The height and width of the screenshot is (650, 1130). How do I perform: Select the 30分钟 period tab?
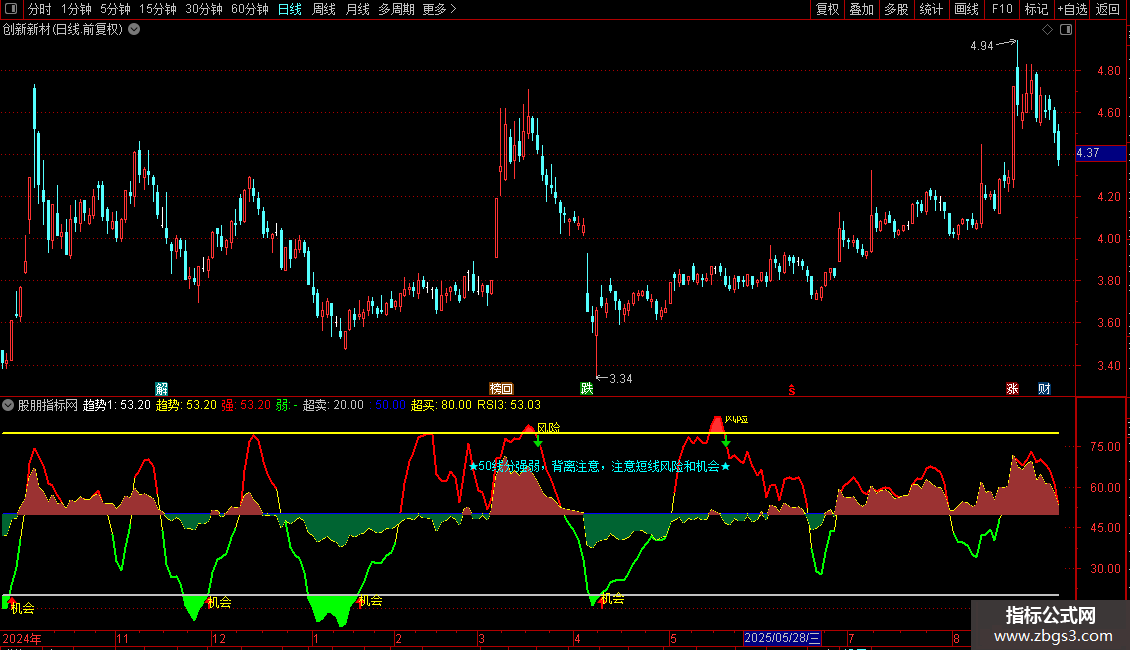coord(204,9)
